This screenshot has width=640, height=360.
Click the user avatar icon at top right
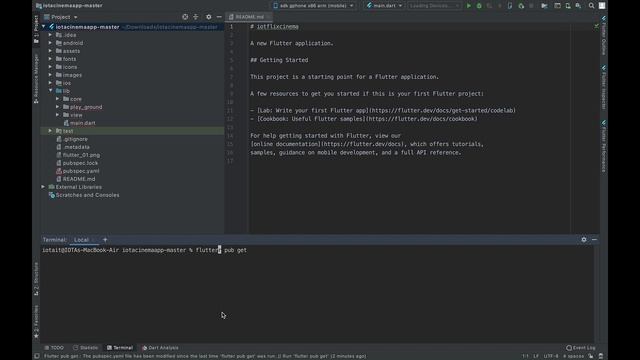pos(602,6)
